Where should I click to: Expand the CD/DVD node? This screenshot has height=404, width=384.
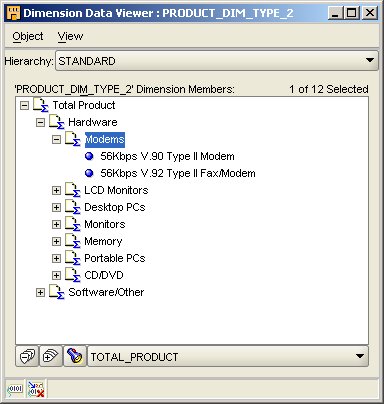pos(56,275)
